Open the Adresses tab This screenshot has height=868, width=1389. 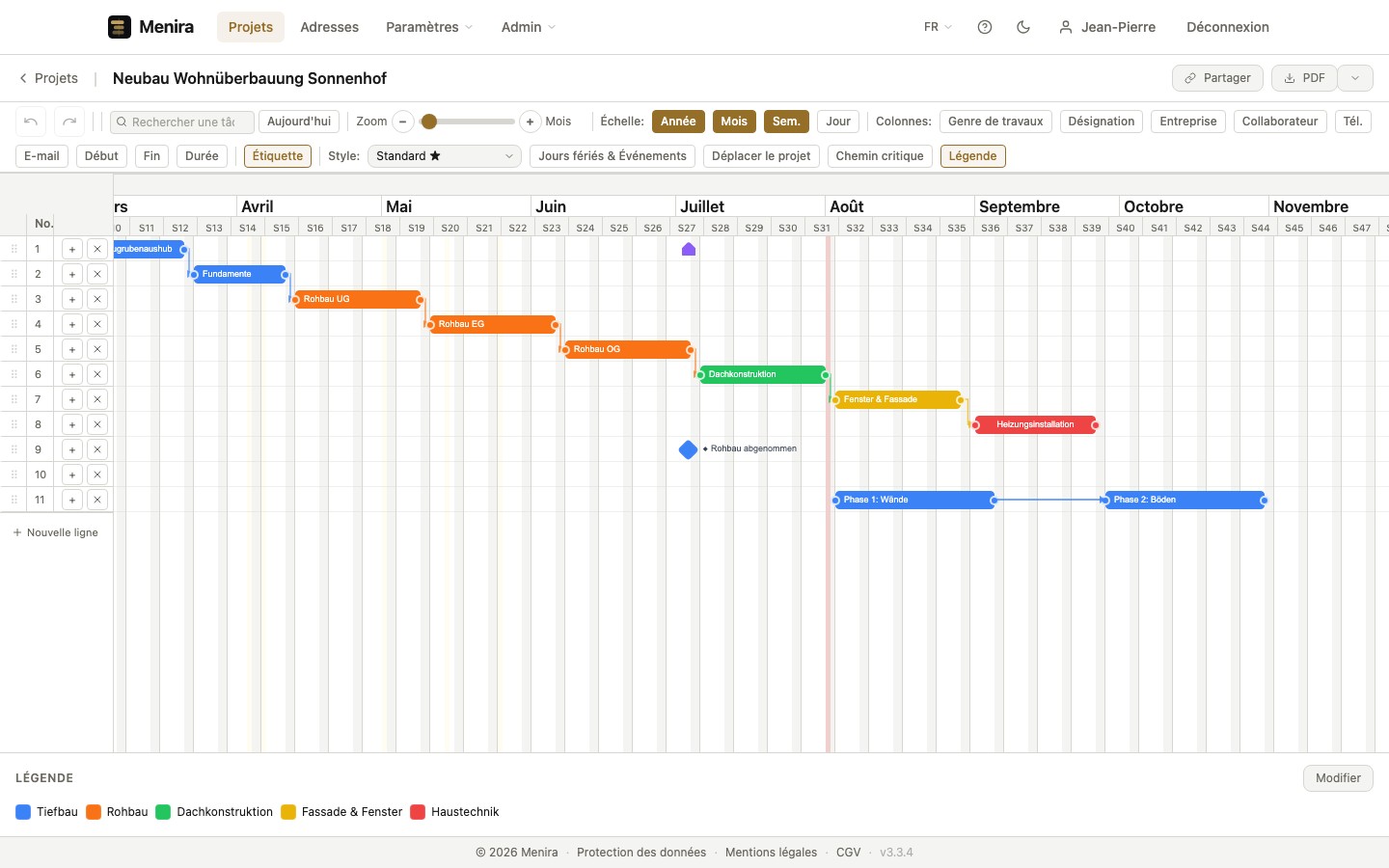point(330,27)
